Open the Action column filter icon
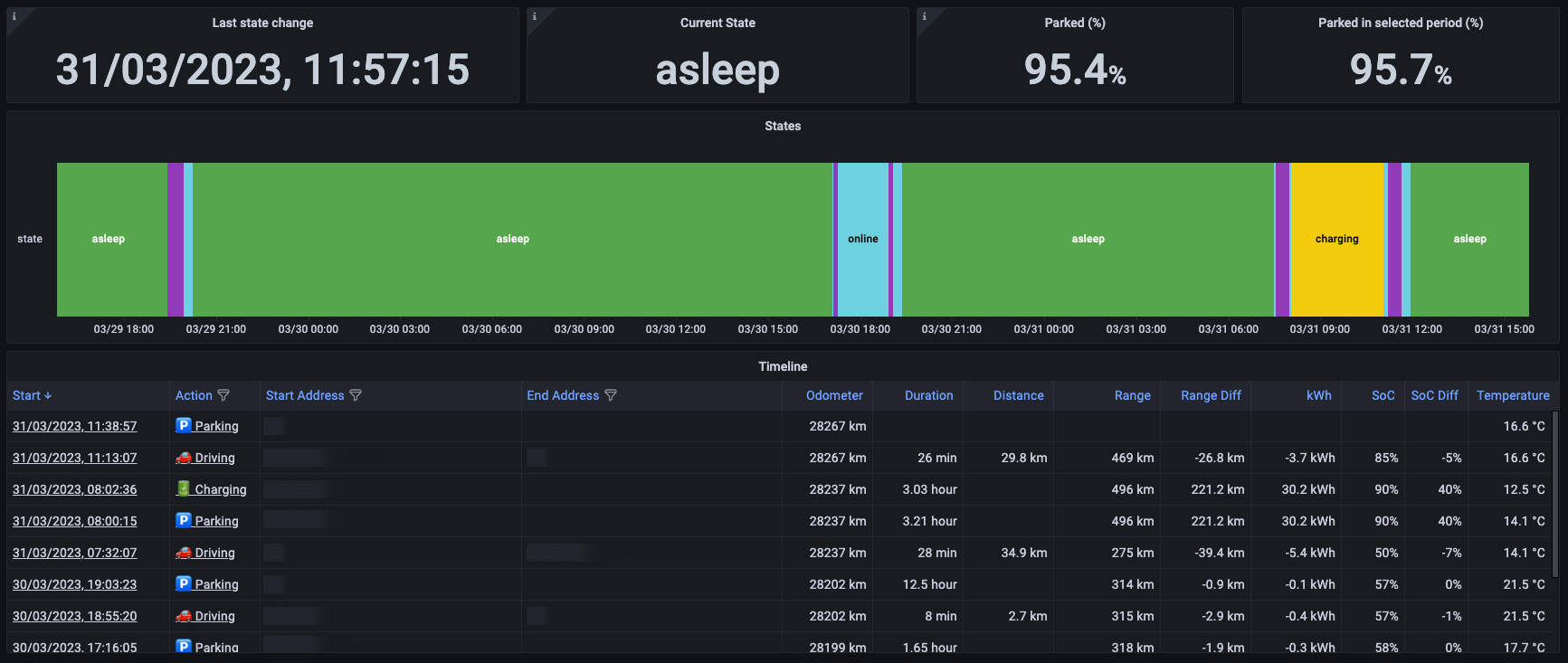Screen dimensions: 1568x663 pyautogui.click(x=223, y=395)
